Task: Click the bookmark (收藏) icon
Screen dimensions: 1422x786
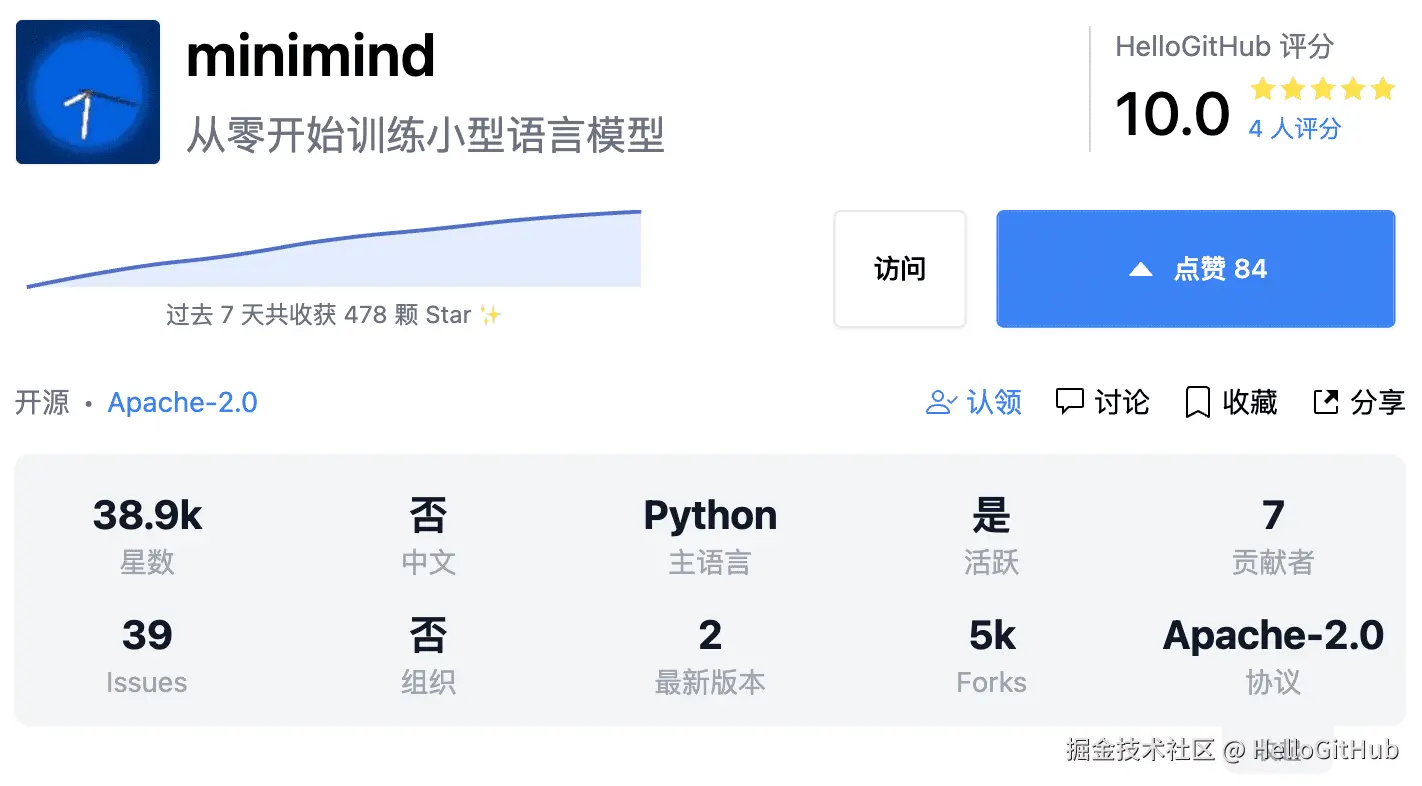Action: (x=1197, y=403)
